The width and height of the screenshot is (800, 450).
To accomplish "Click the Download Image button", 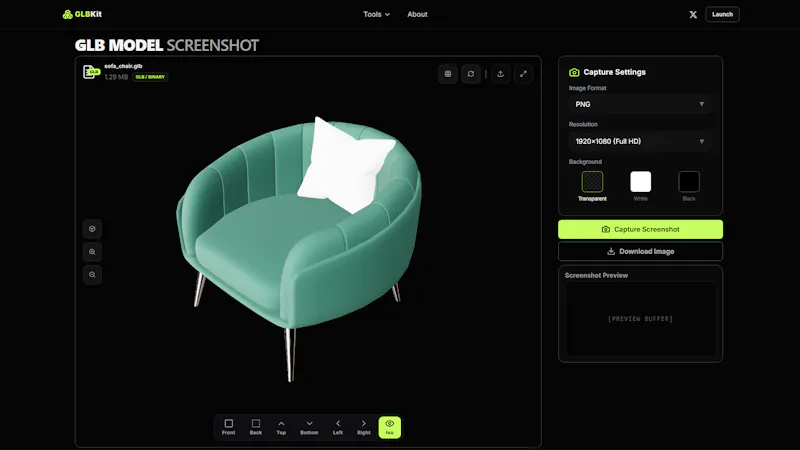I will pos(640,252).
